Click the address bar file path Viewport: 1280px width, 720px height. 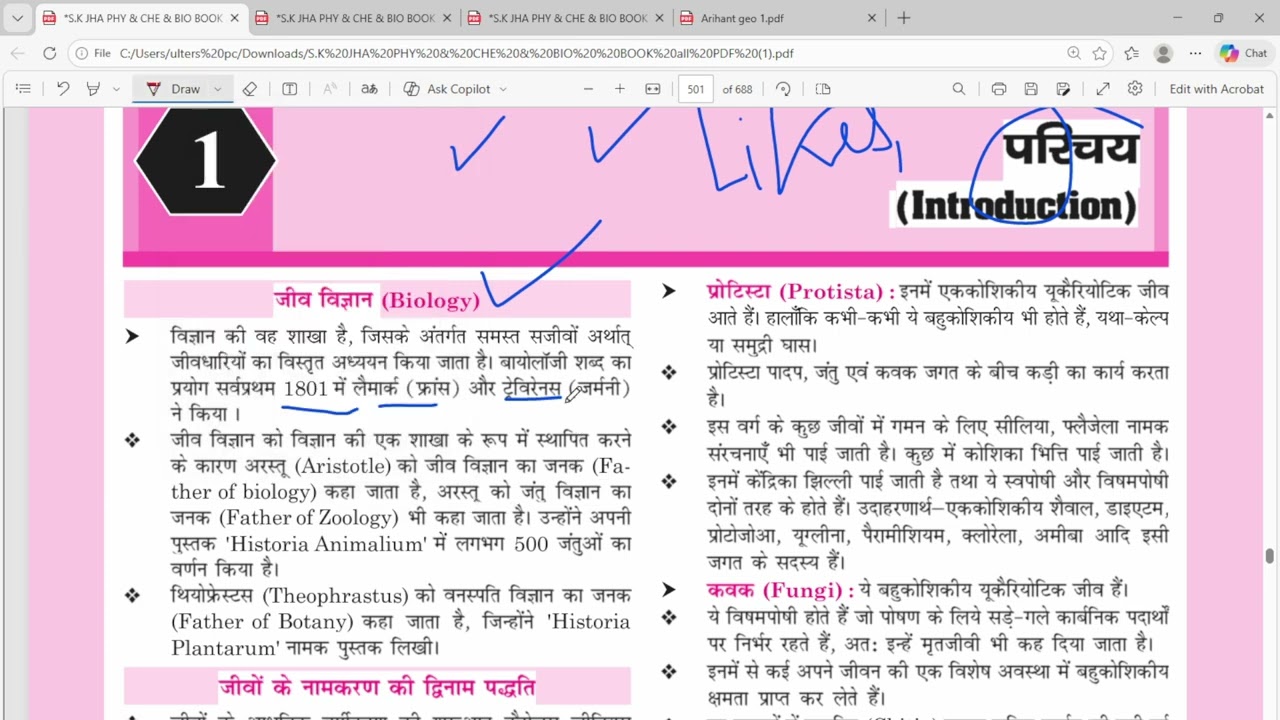(x=456, y=53)
